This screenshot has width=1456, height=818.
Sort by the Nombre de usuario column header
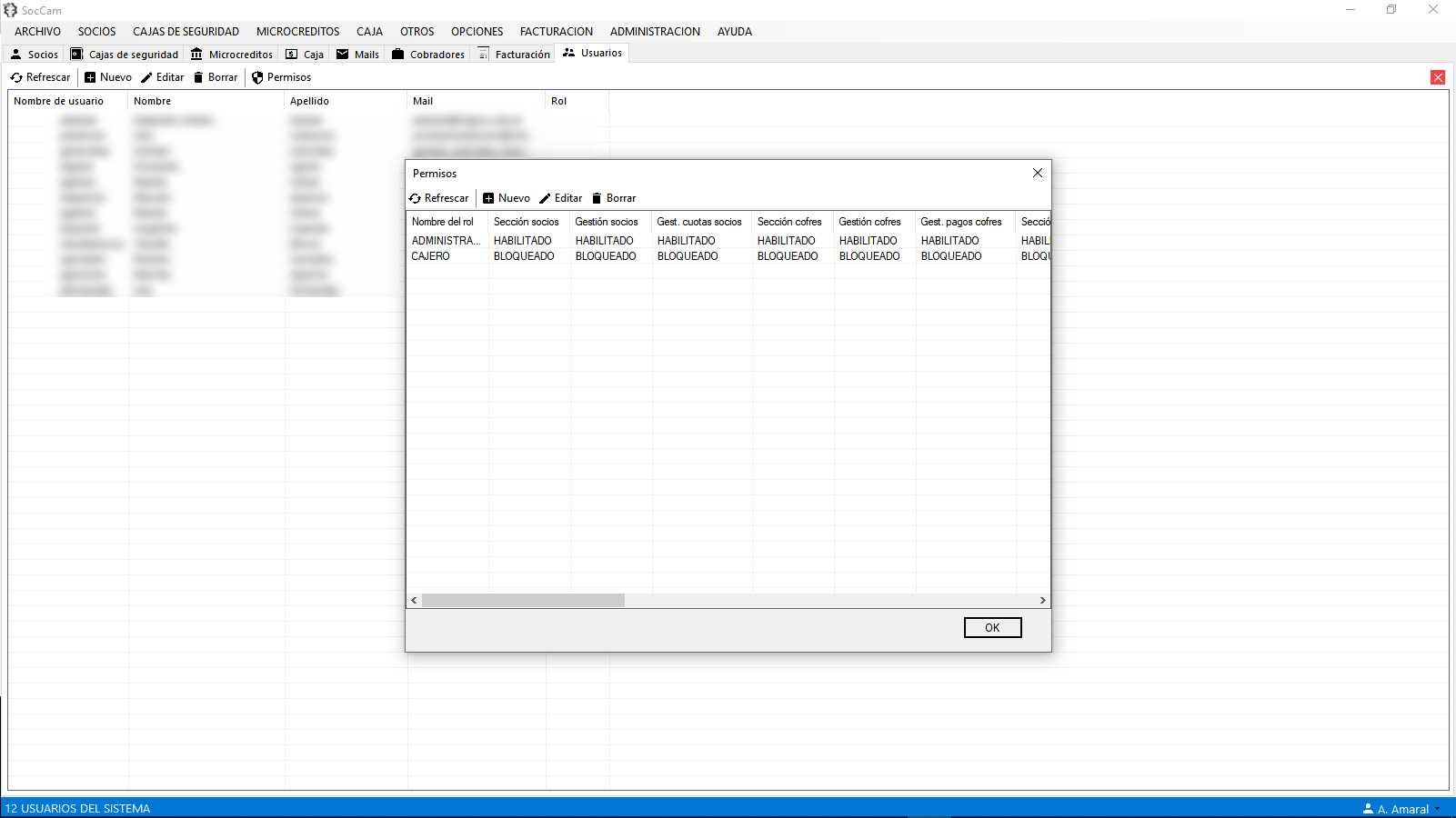(68, 101)
